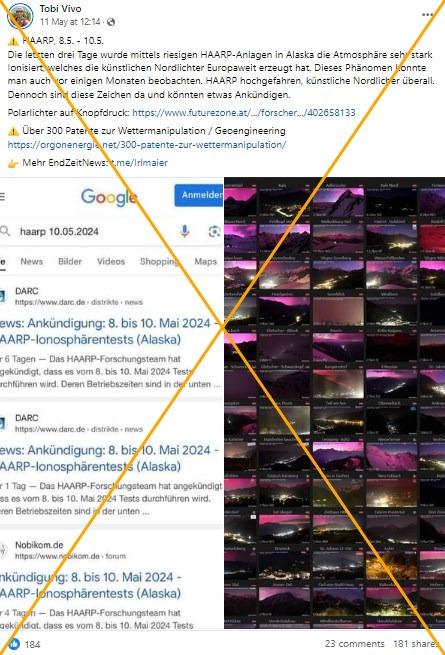Click the magnifier search icon

click(x=5, y=231)
